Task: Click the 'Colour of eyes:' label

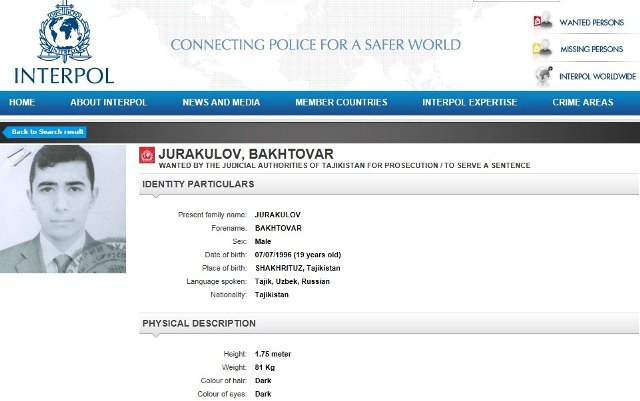Action: point(222,394)
